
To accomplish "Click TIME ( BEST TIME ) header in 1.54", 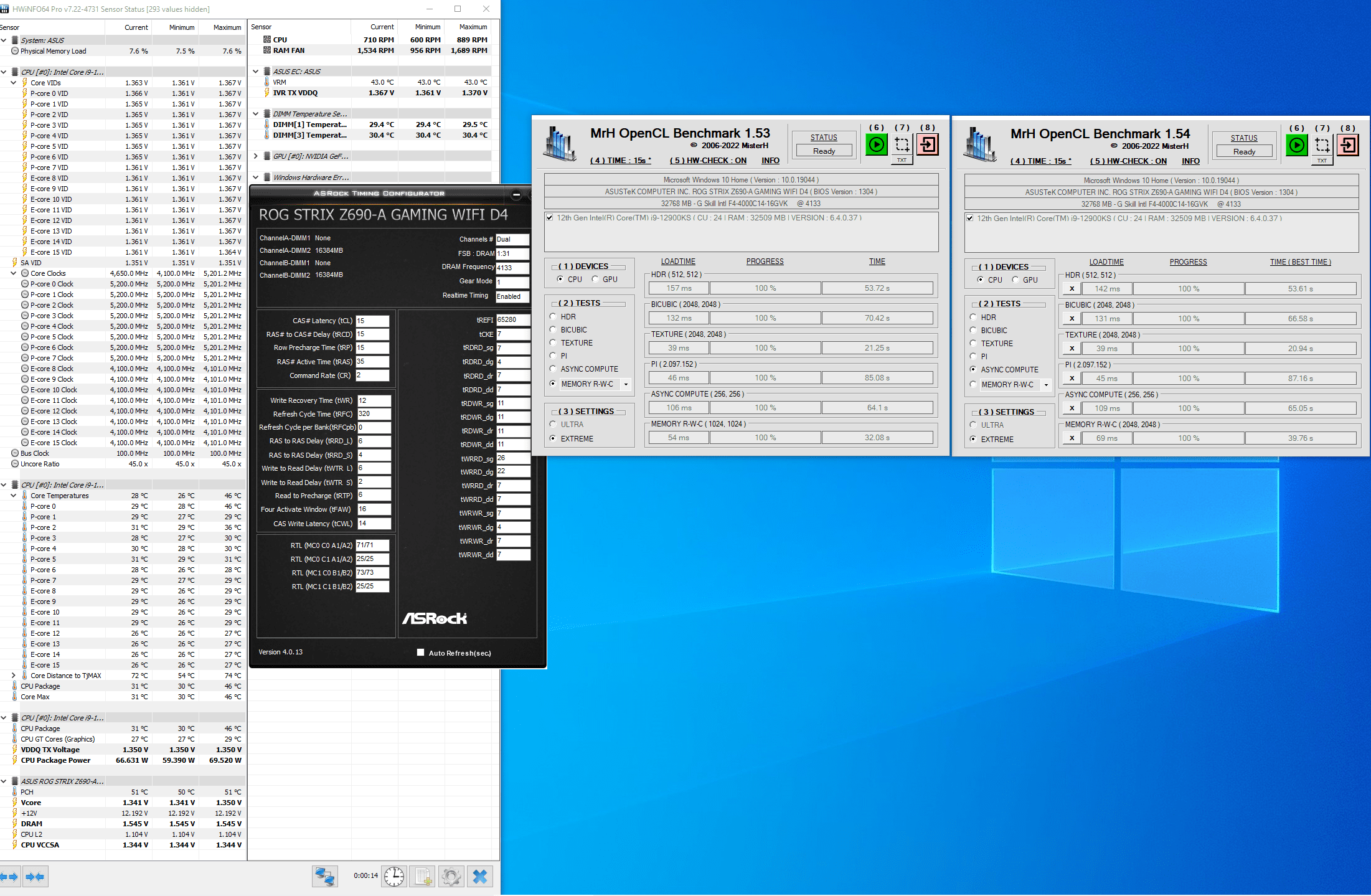I will [1300, 262].
